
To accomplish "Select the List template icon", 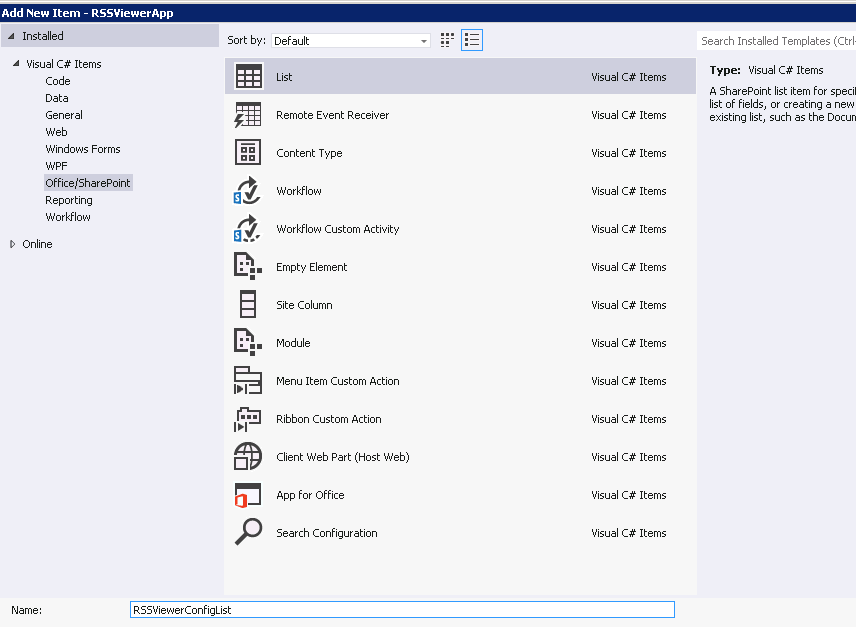I will 248,76.
